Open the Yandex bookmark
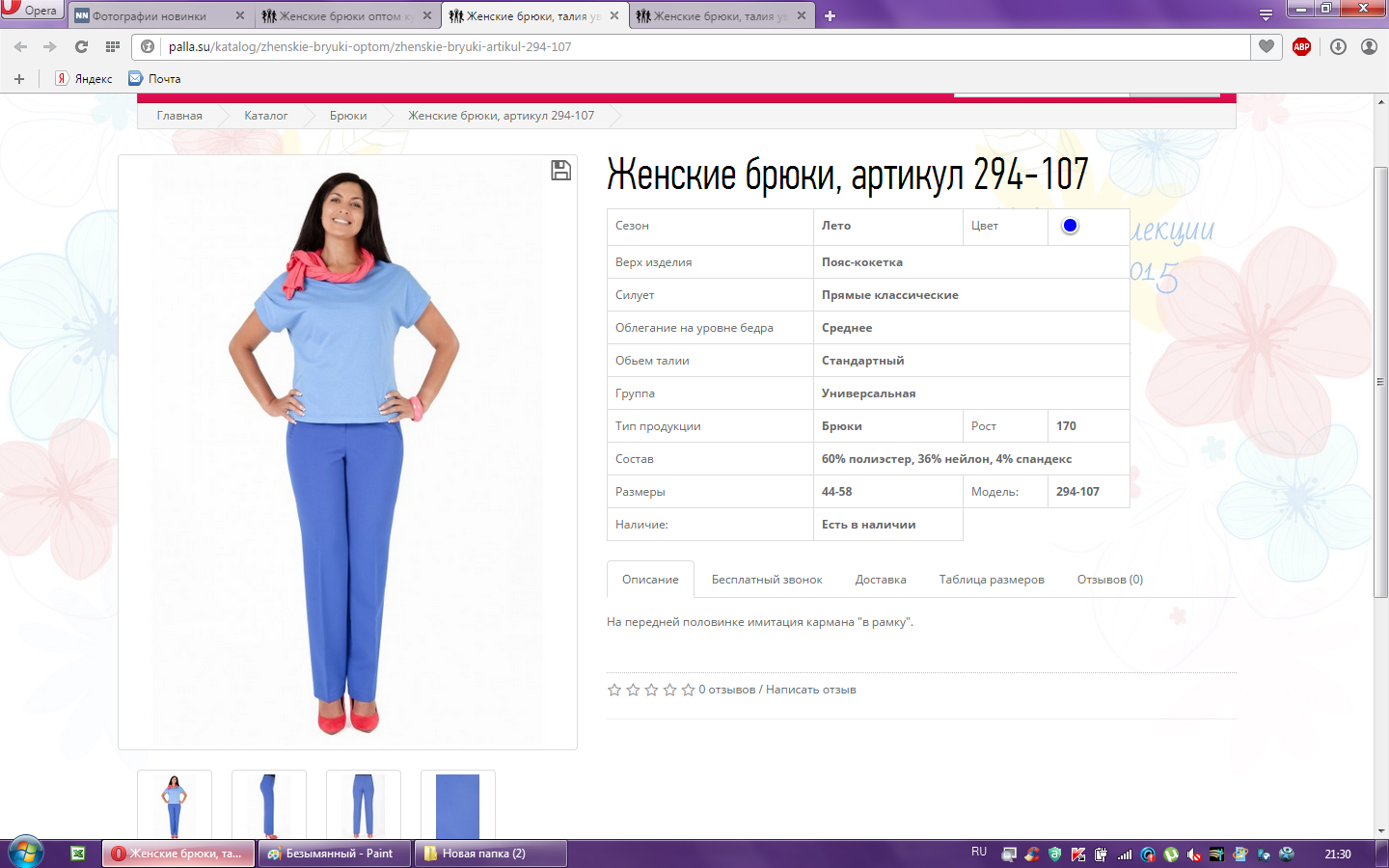Image resolution: width=1389 pixels, height=868 pixels. pyautogui.click(x=84, y=79)
